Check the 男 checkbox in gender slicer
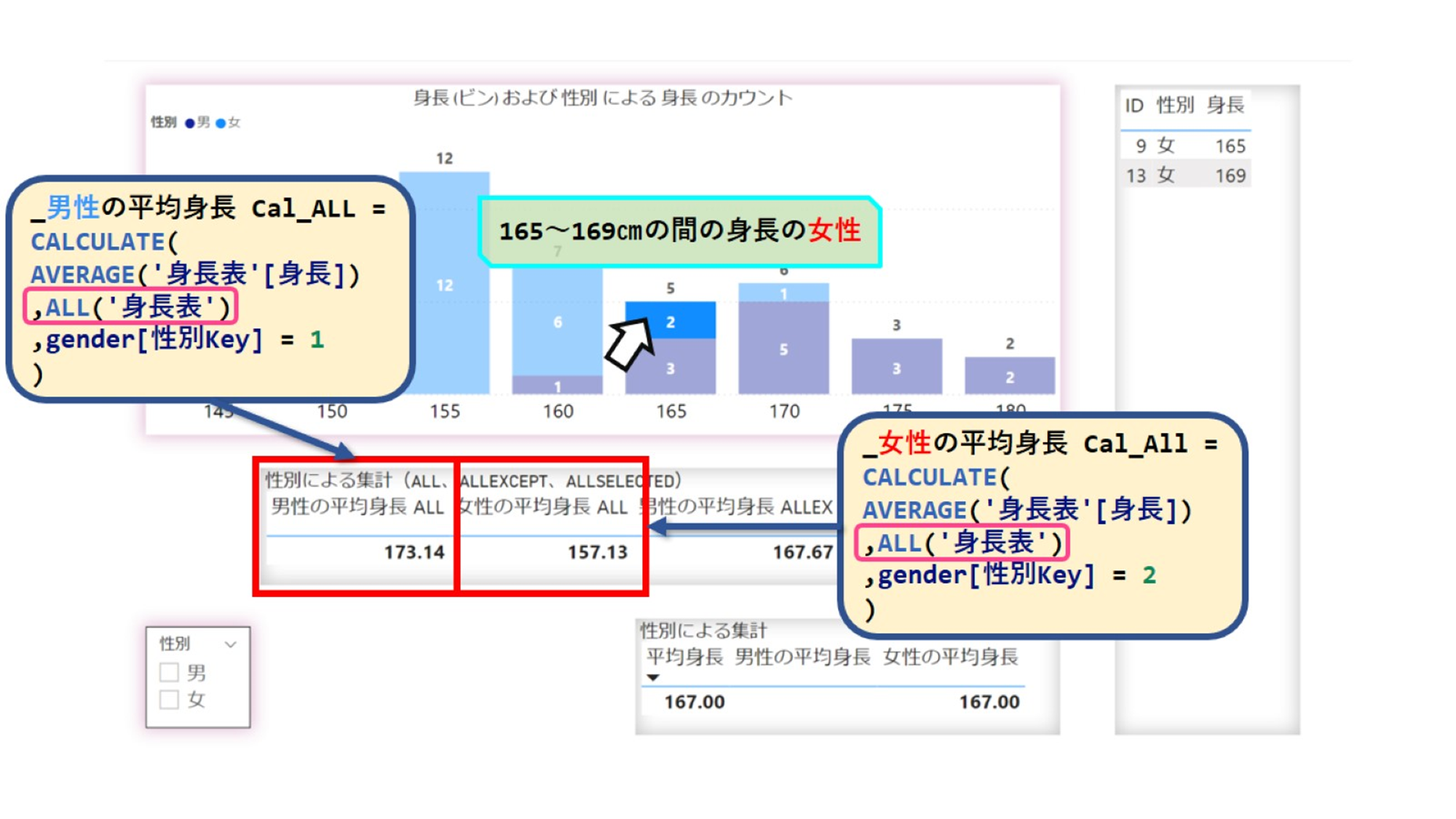Viewport: 1456px width, 819px height. [x=169, y=672]
